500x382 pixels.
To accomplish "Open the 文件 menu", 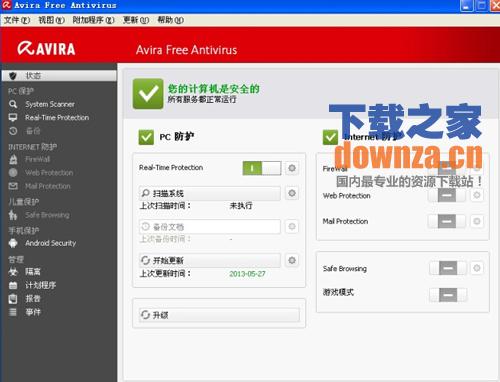I will [17, 20].
